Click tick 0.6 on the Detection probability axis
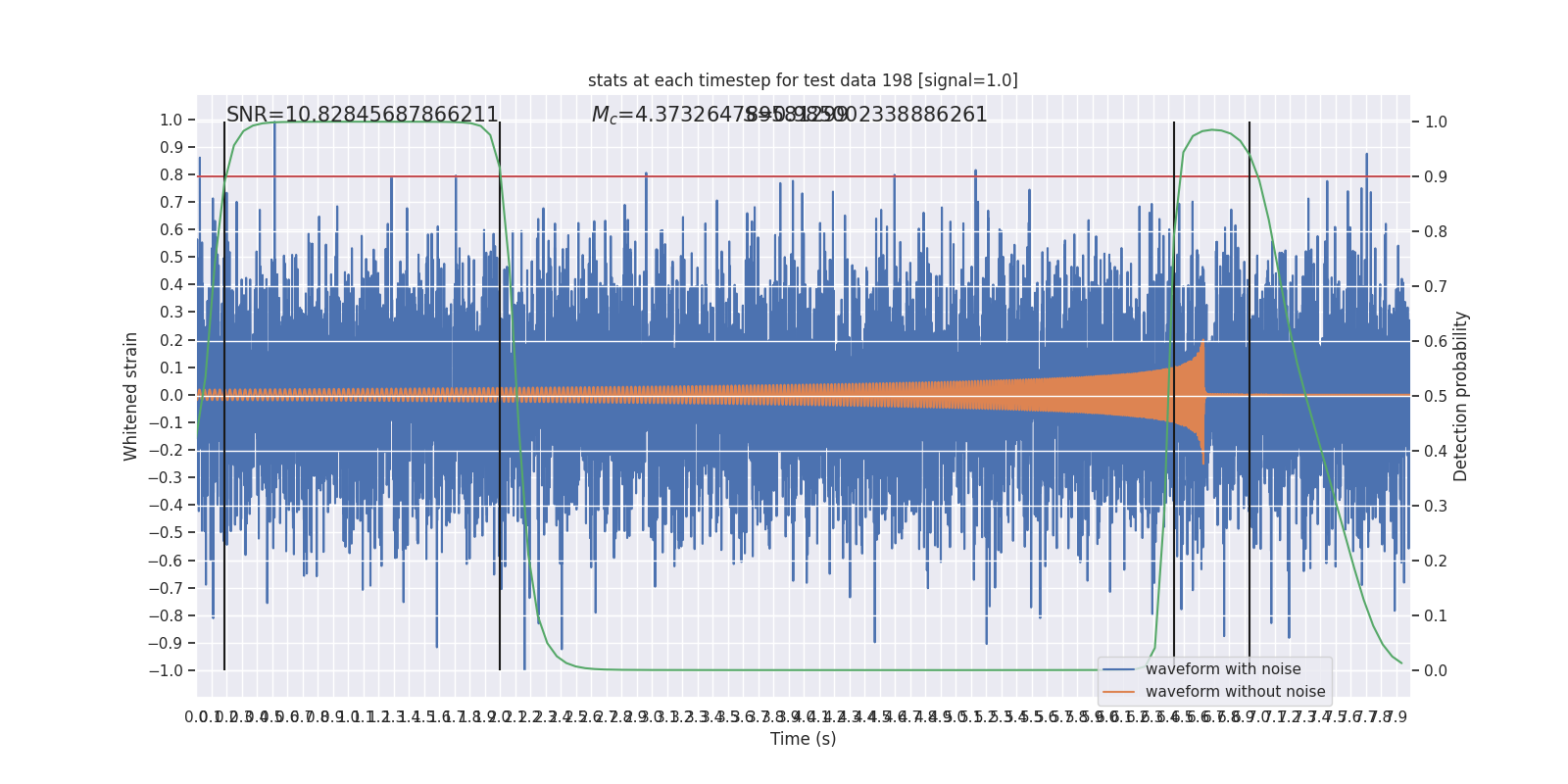This screenshot has width=1568, height=784. [1436, 342]
